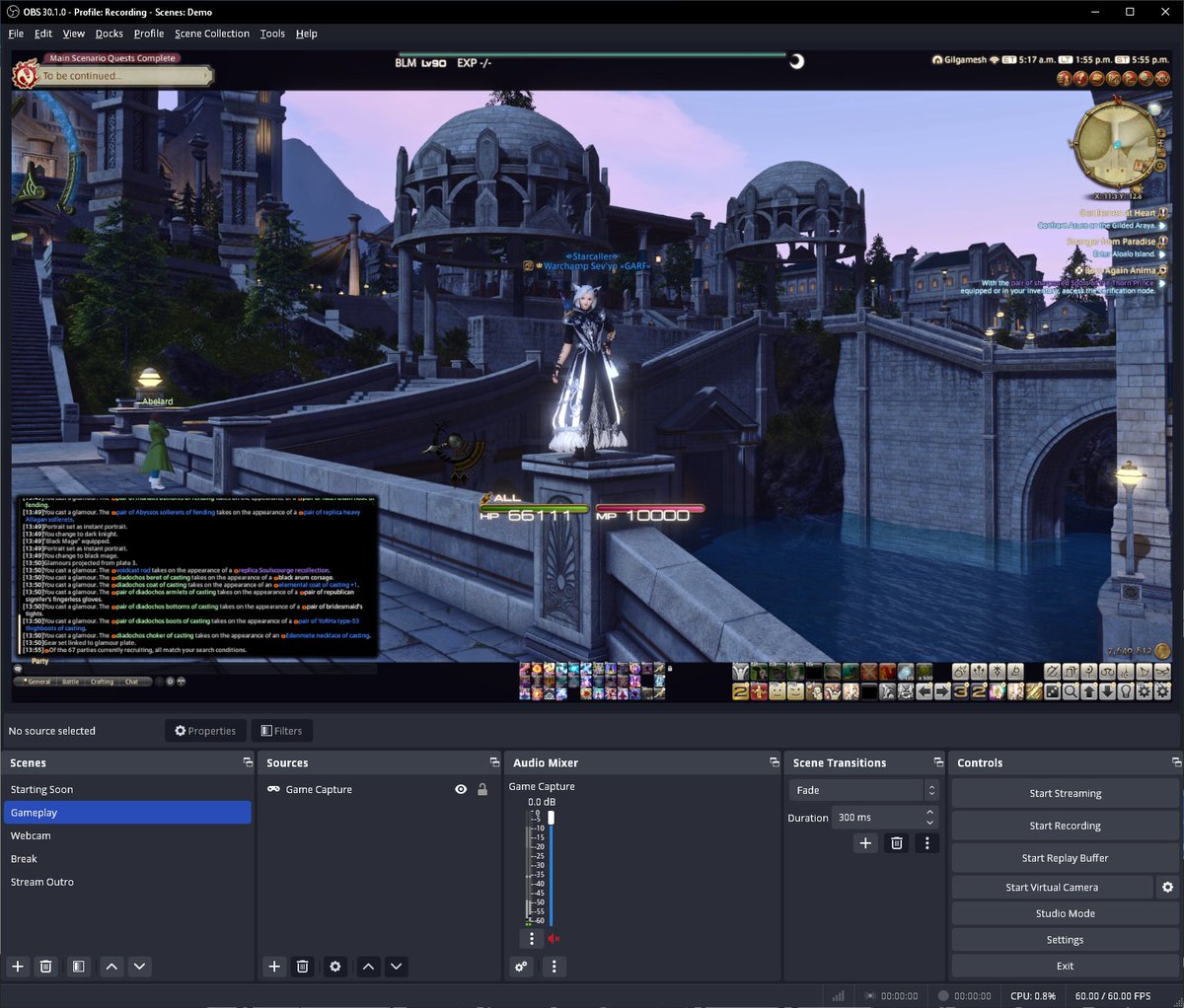Viewport: 1184px width, 1008px height.
Task: Pop out the Controls dock
Action: tap(1176, 762)
